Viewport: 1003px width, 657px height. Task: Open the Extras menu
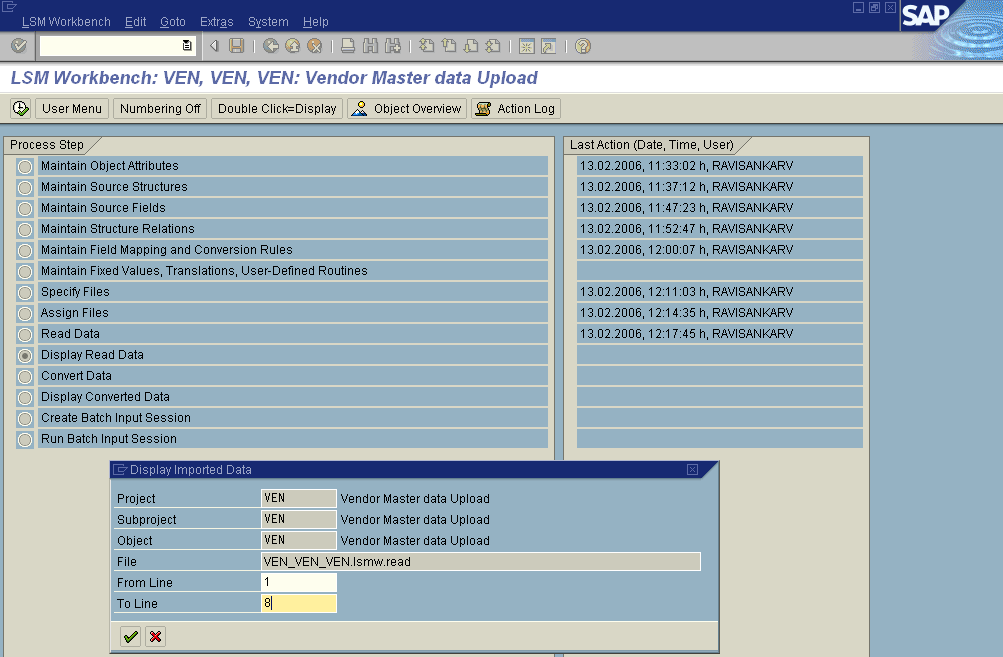tap(216, 22)
